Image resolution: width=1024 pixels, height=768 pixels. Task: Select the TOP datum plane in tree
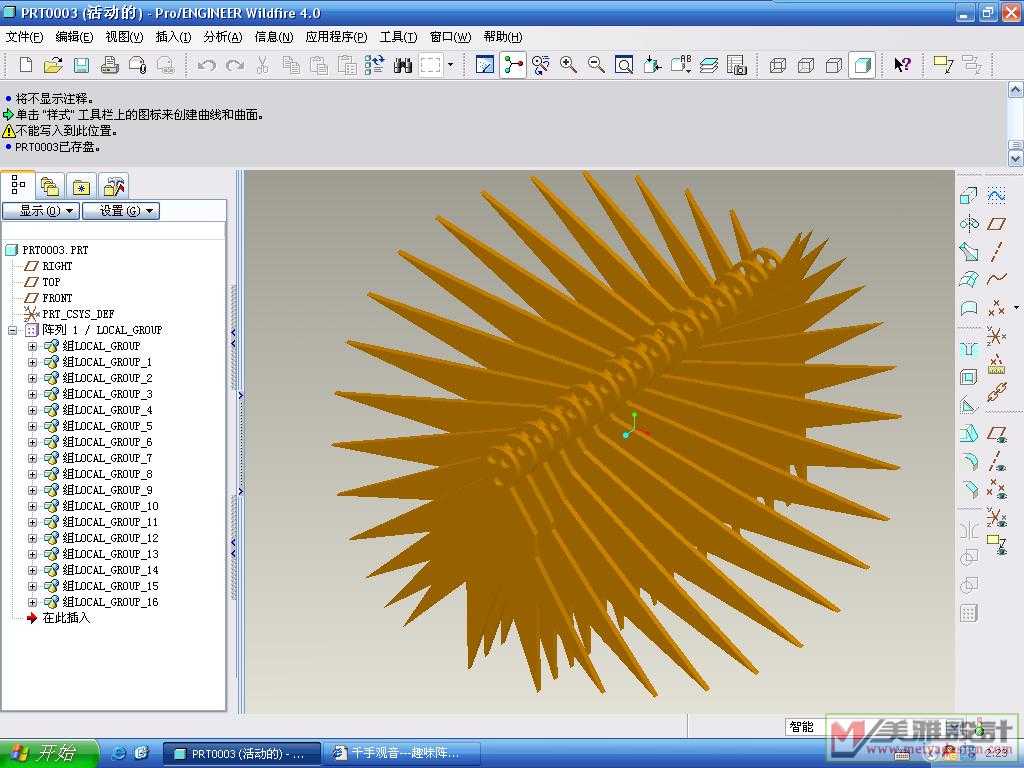[x=51, y=282]
